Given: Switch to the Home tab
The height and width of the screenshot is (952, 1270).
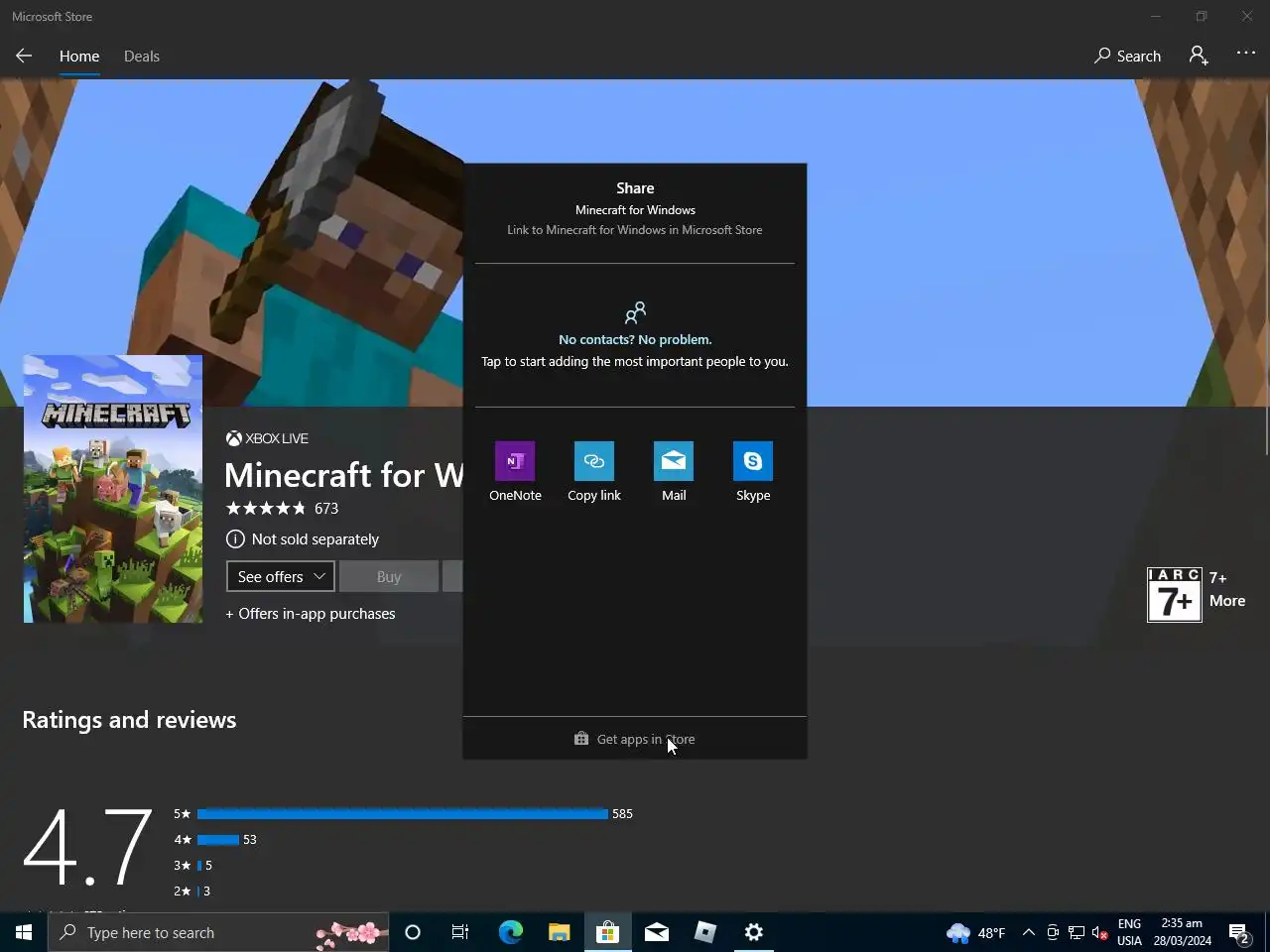Looking at the screenshot, I should (79, 56).
